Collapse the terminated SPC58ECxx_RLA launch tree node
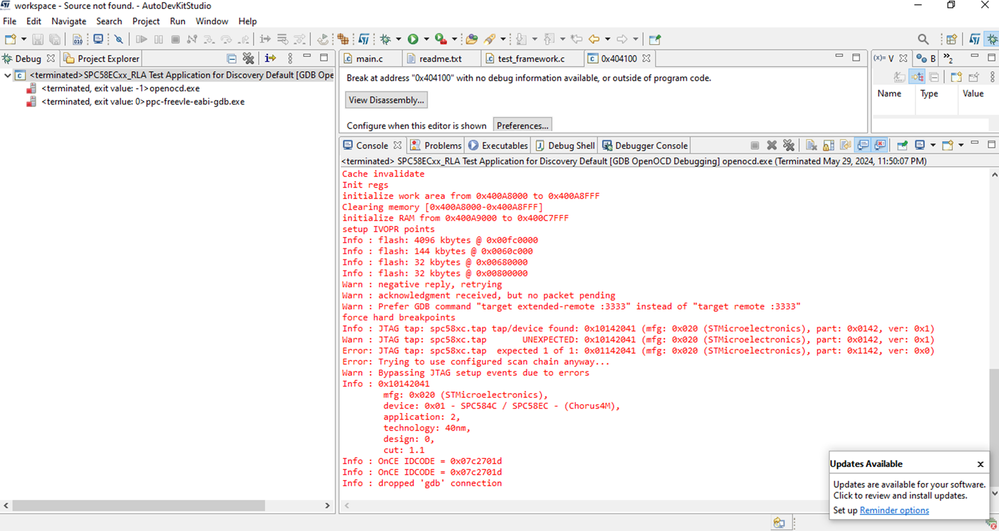 [8, 75]
